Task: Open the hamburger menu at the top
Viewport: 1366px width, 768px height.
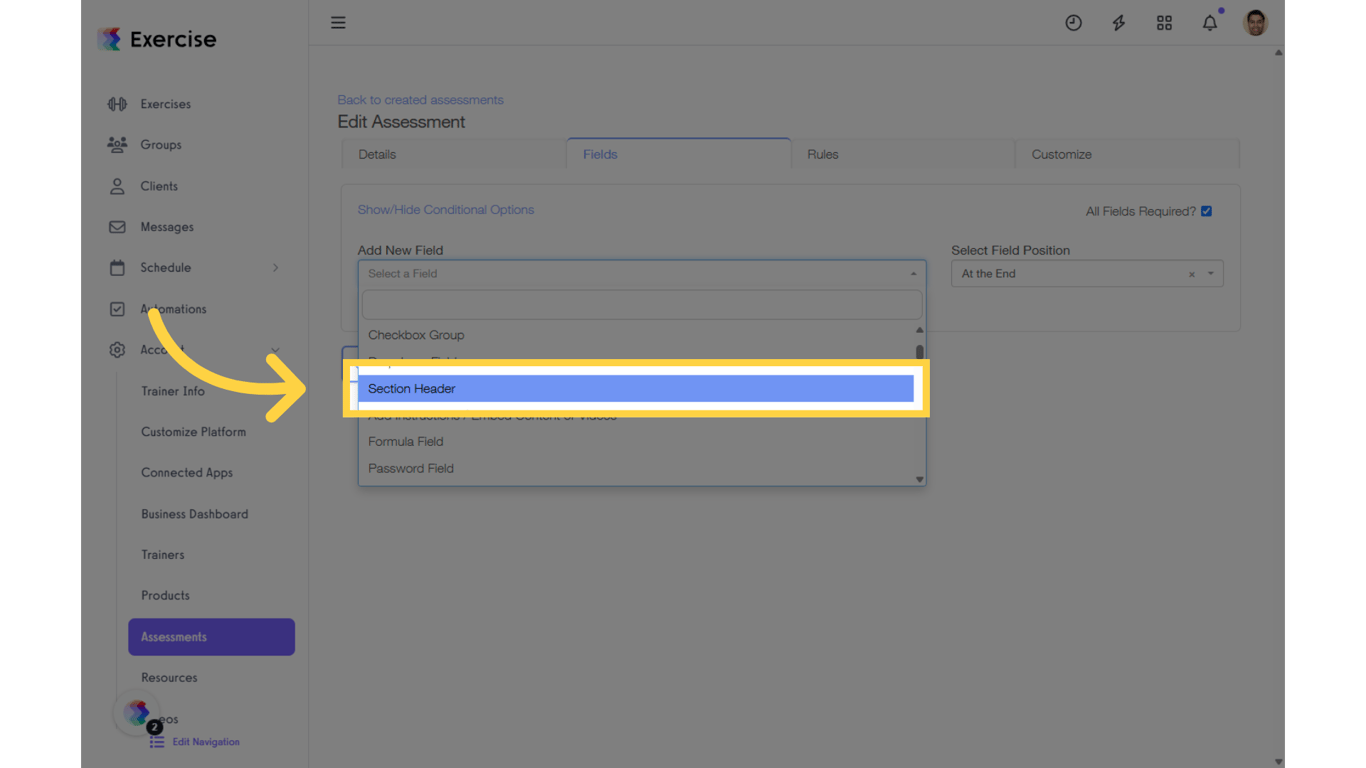Action: [x=338, y=22]
